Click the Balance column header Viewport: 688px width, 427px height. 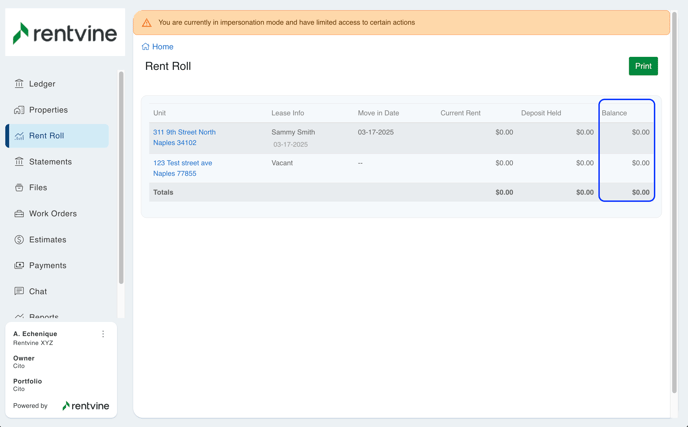point(614,113)
